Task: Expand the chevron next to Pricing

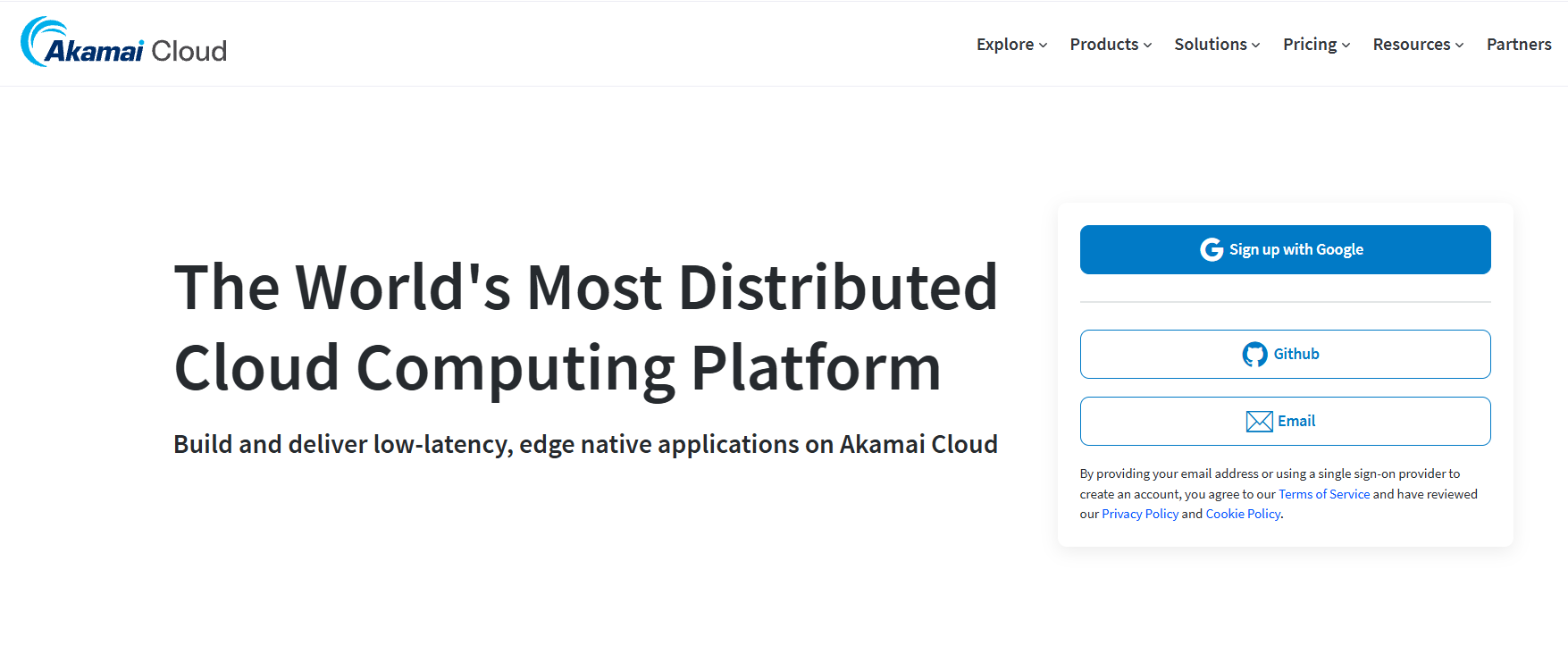Action: pos(1346,46)
